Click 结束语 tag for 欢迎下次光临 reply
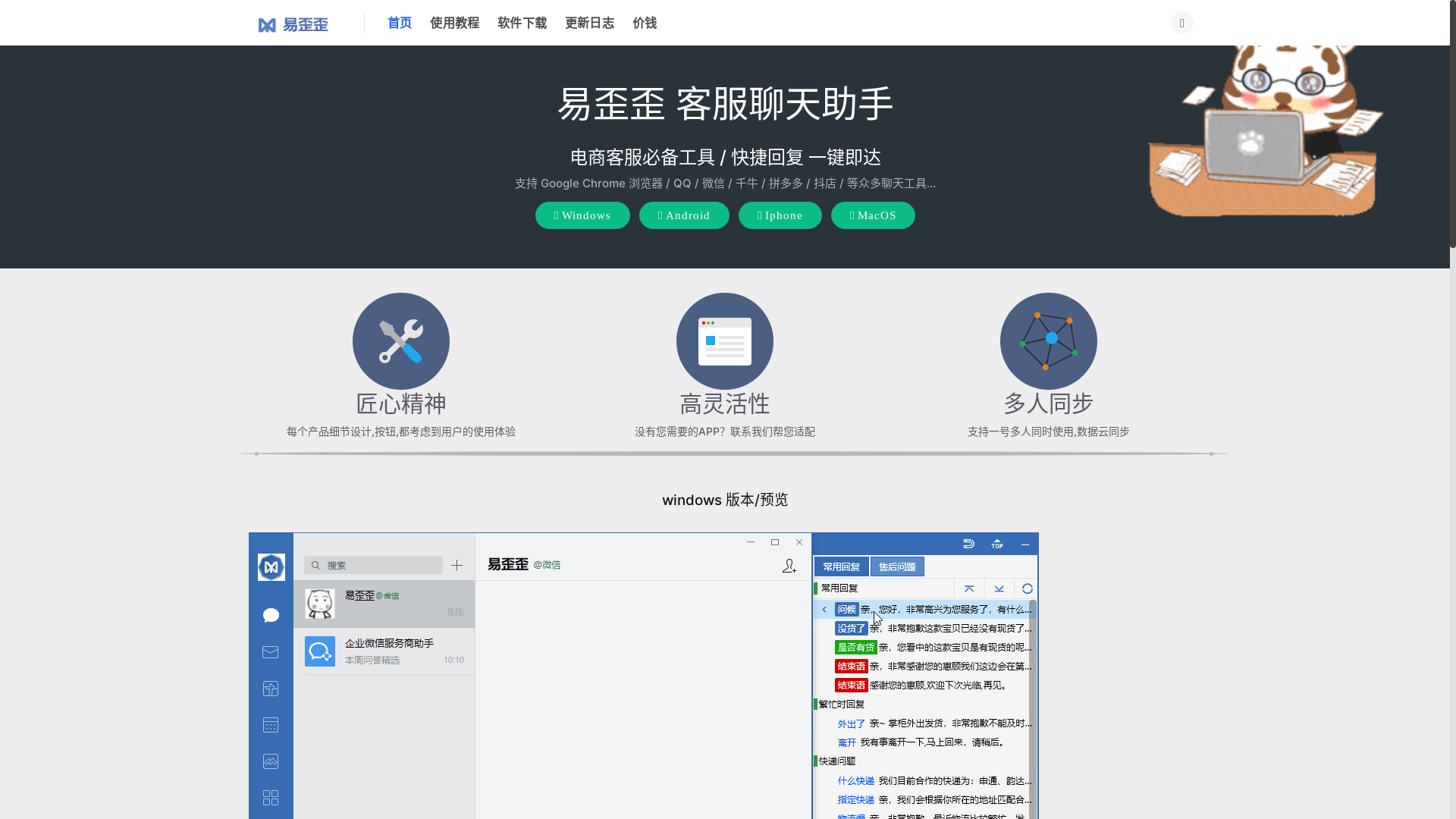 point(851,686)
